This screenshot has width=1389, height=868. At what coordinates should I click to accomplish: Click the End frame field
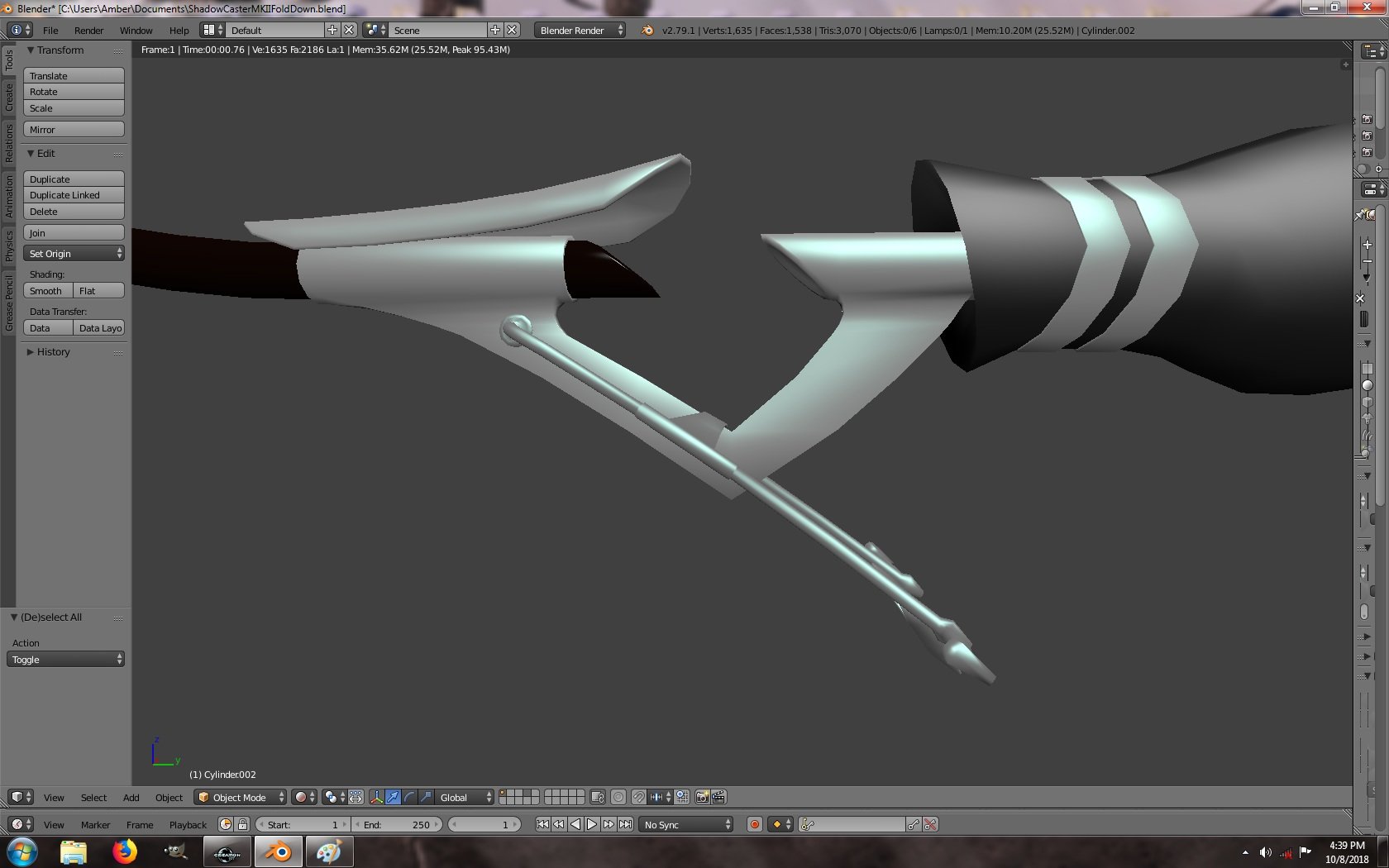(398, 824)
